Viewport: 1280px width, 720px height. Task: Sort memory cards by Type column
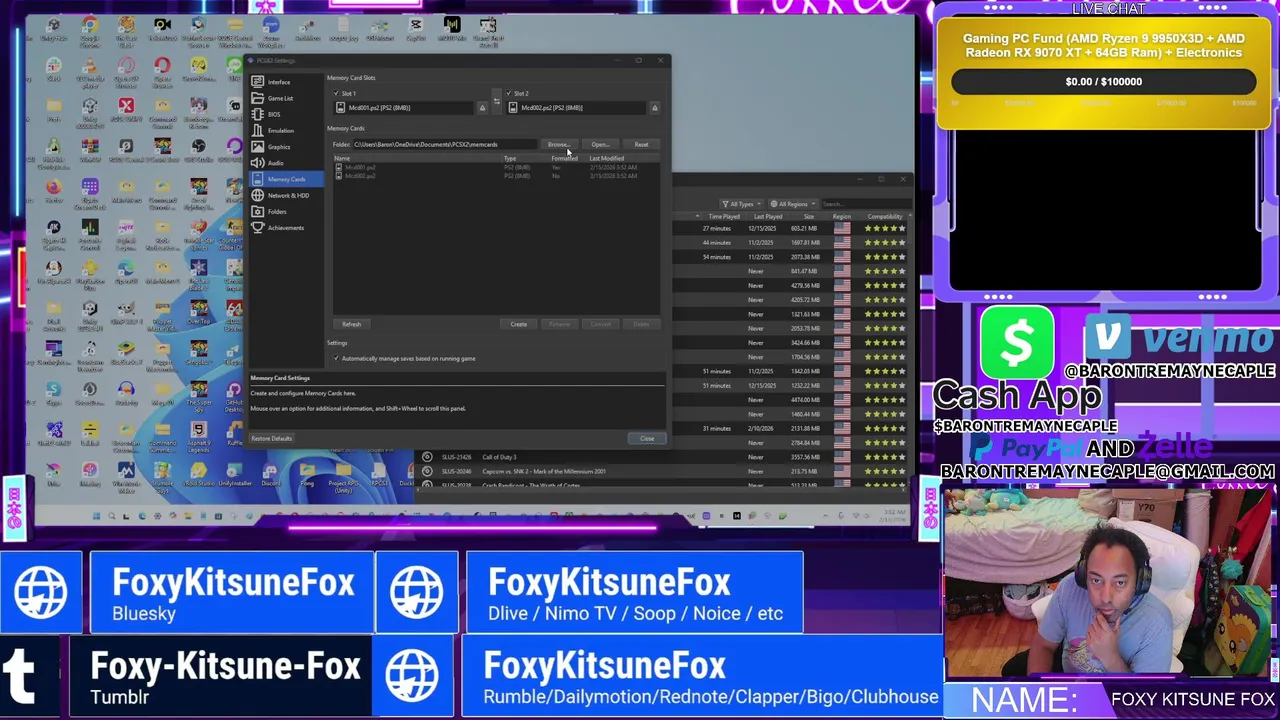coord(525,159)
